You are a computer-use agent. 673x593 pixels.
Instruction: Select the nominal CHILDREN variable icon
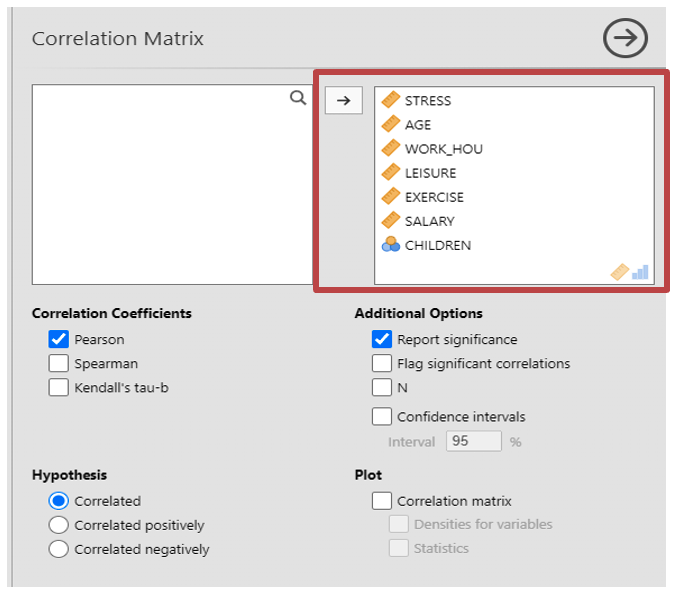[x=390, y=245]
